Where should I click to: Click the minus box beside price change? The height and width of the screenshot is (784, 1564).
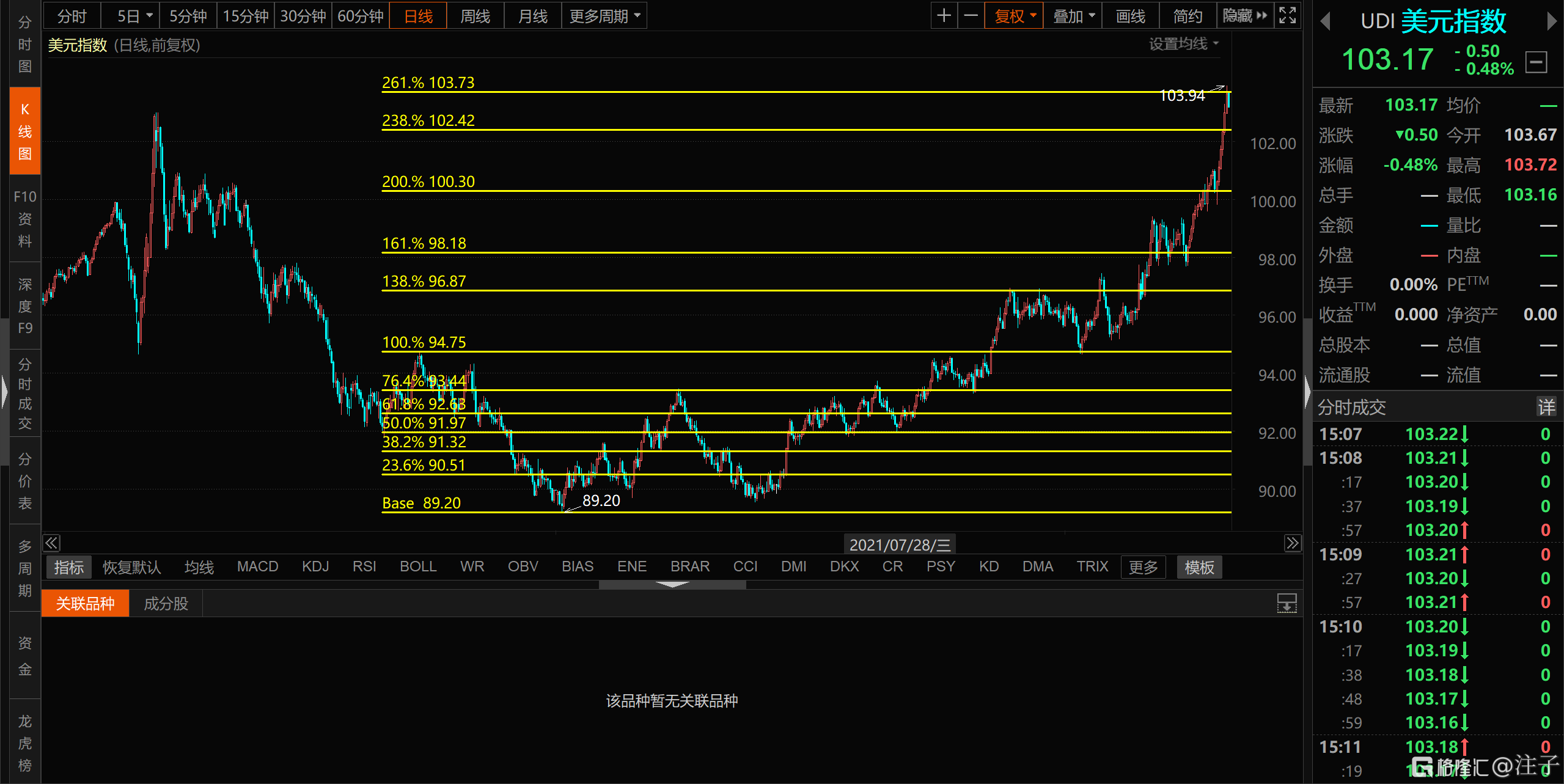(x=1536, y=62)
